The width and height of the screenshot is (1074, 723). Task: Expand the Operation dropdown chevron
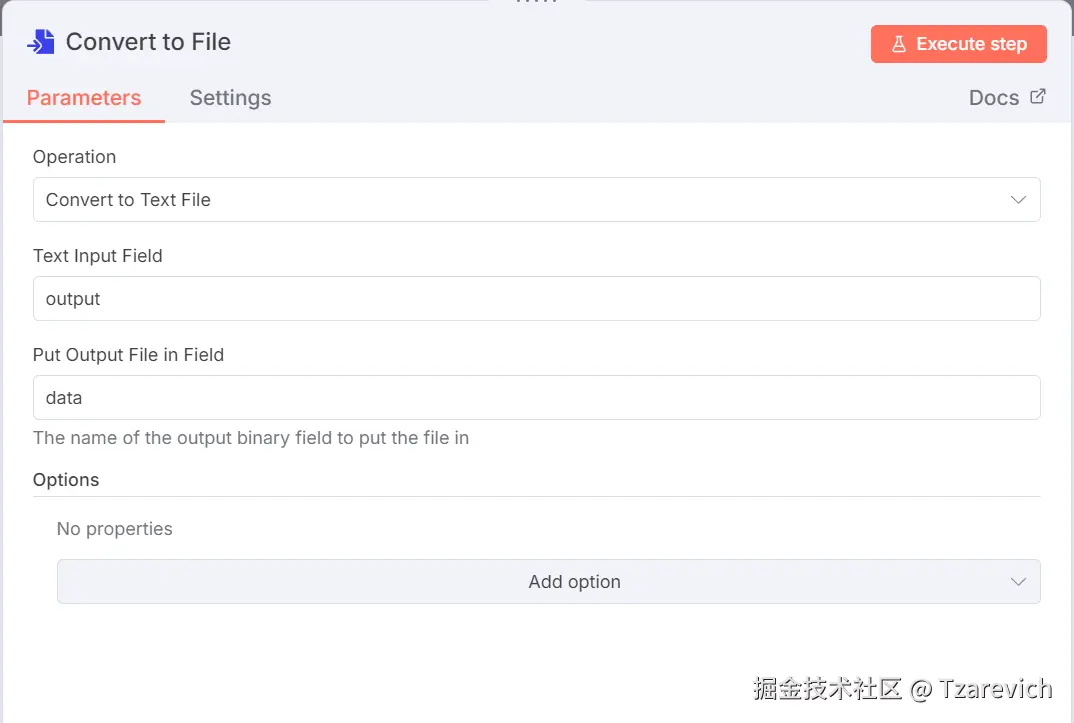1018,200
